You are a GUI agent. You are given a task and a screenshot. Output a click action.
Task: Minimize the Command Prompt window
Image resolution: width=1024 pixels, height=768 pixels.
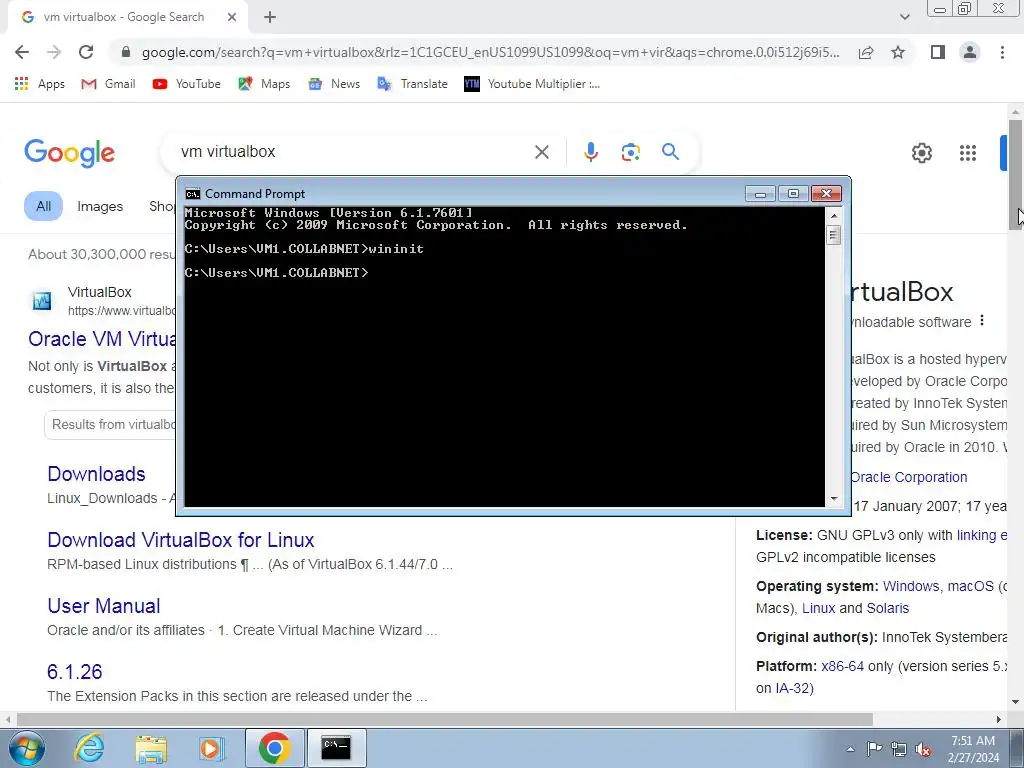click(760, 194)
